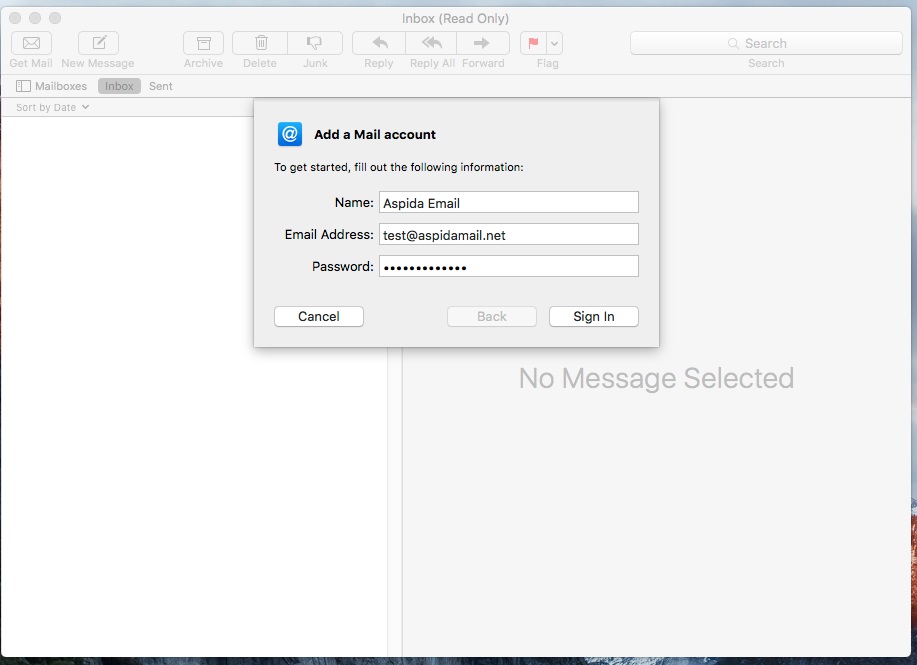Viewport: 917px width, 665px height.
Task: Switch to the Sent tab
Action: (161, 86)
